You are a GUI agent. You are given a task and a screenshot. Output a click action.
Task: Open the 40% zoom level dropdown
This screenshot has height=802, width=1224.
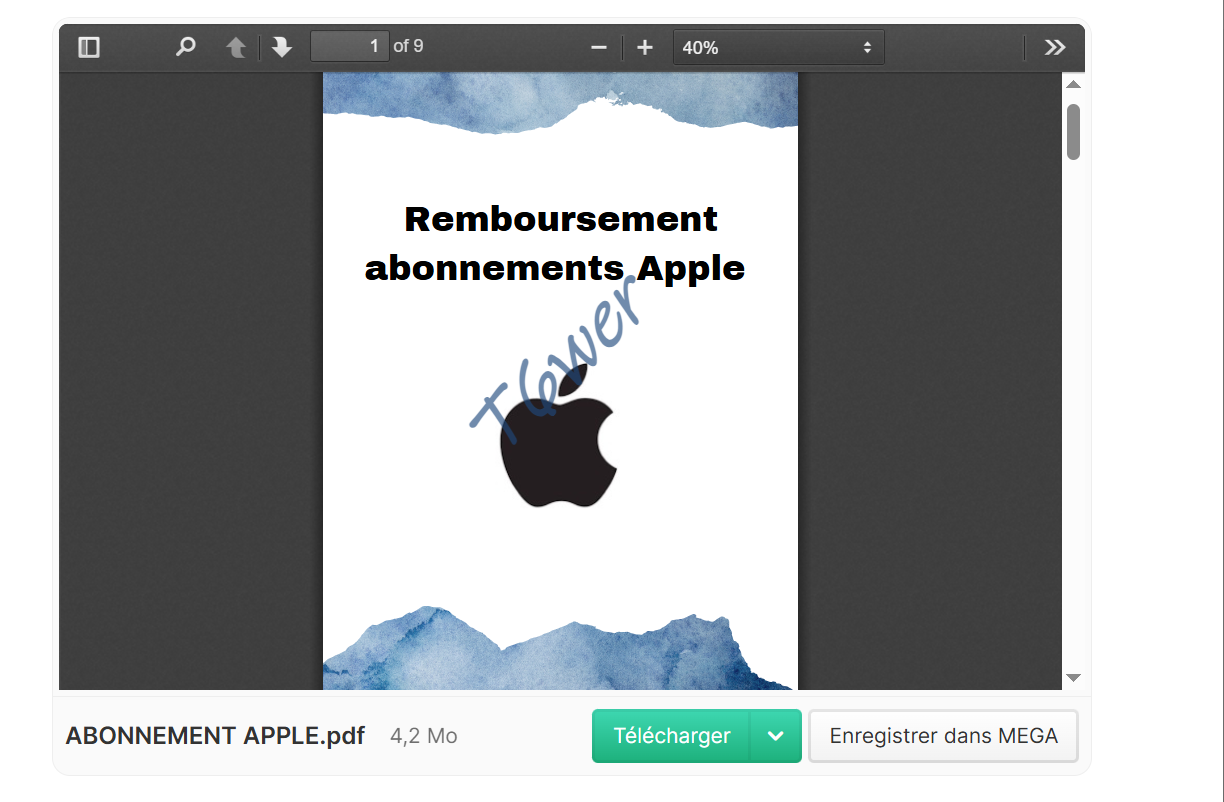click(x=779, y=47)
